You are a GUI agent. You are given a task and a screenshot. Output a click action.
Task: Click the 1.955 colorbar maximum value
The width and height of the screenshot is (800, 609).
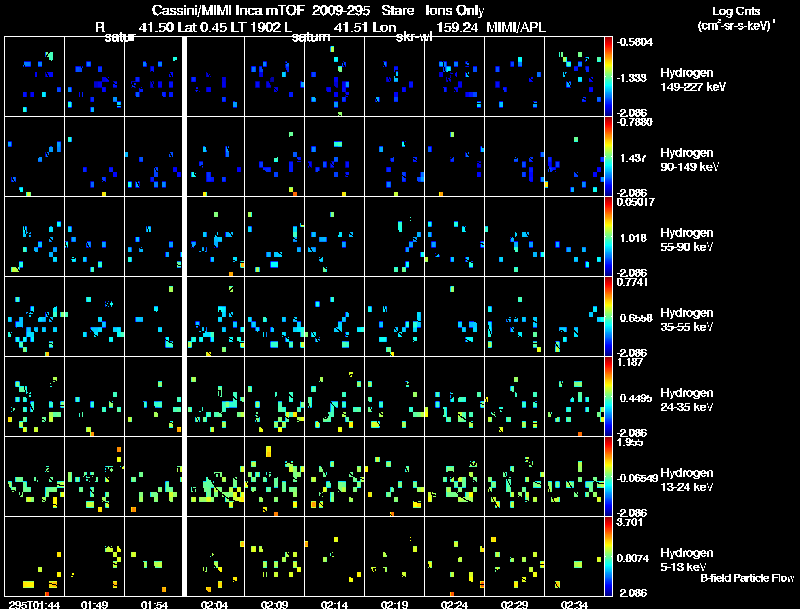coord(630,442)
